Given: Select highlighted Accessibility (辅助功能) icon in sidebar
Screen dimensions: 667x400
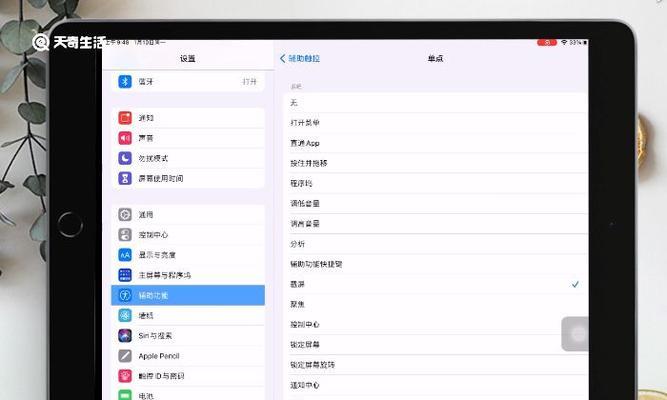Looking at the screenshot, I should click(125, 295).
